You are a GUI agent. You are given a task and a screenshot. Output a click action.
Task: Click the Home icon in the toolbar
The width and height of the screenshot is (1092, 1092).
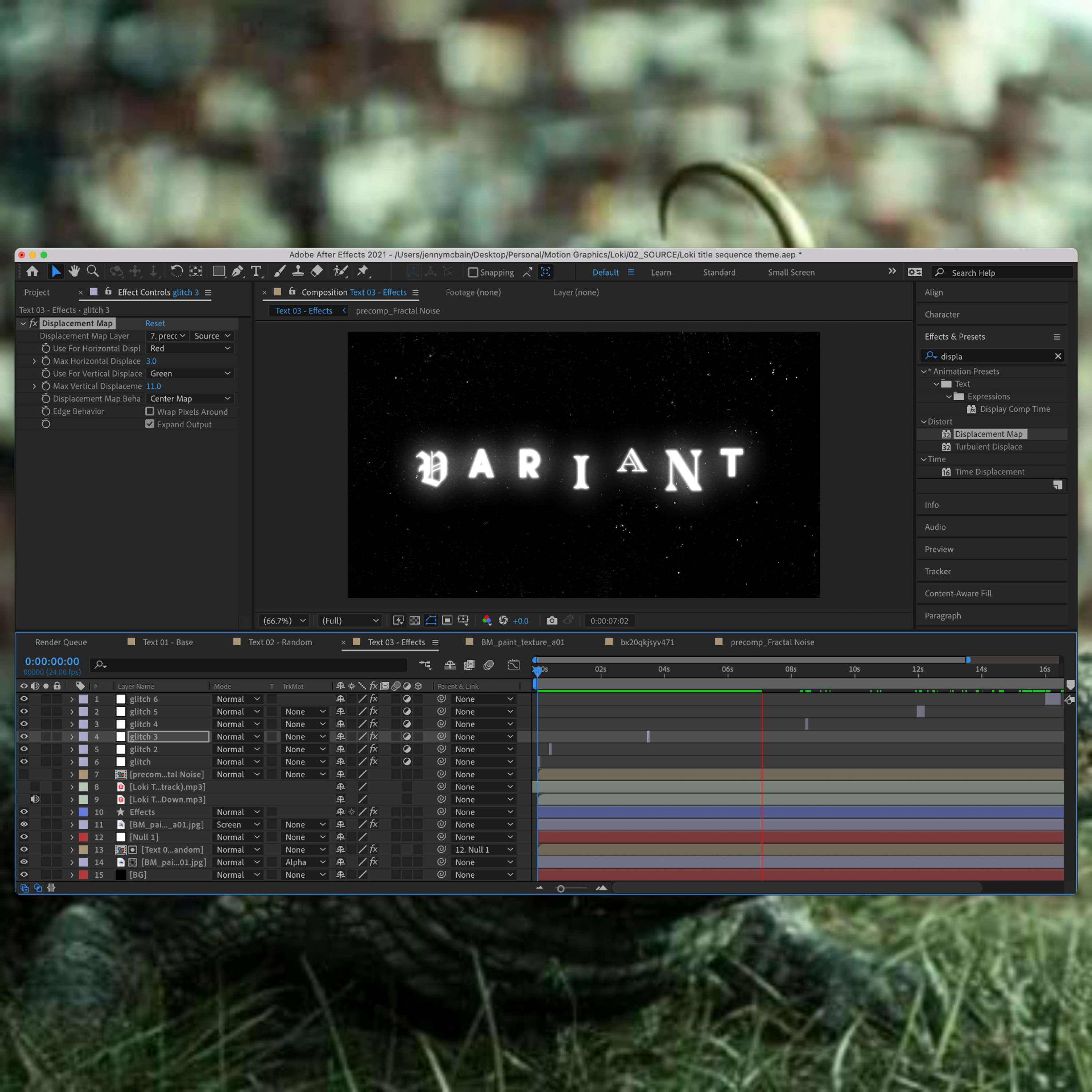[x=32, y=272]
